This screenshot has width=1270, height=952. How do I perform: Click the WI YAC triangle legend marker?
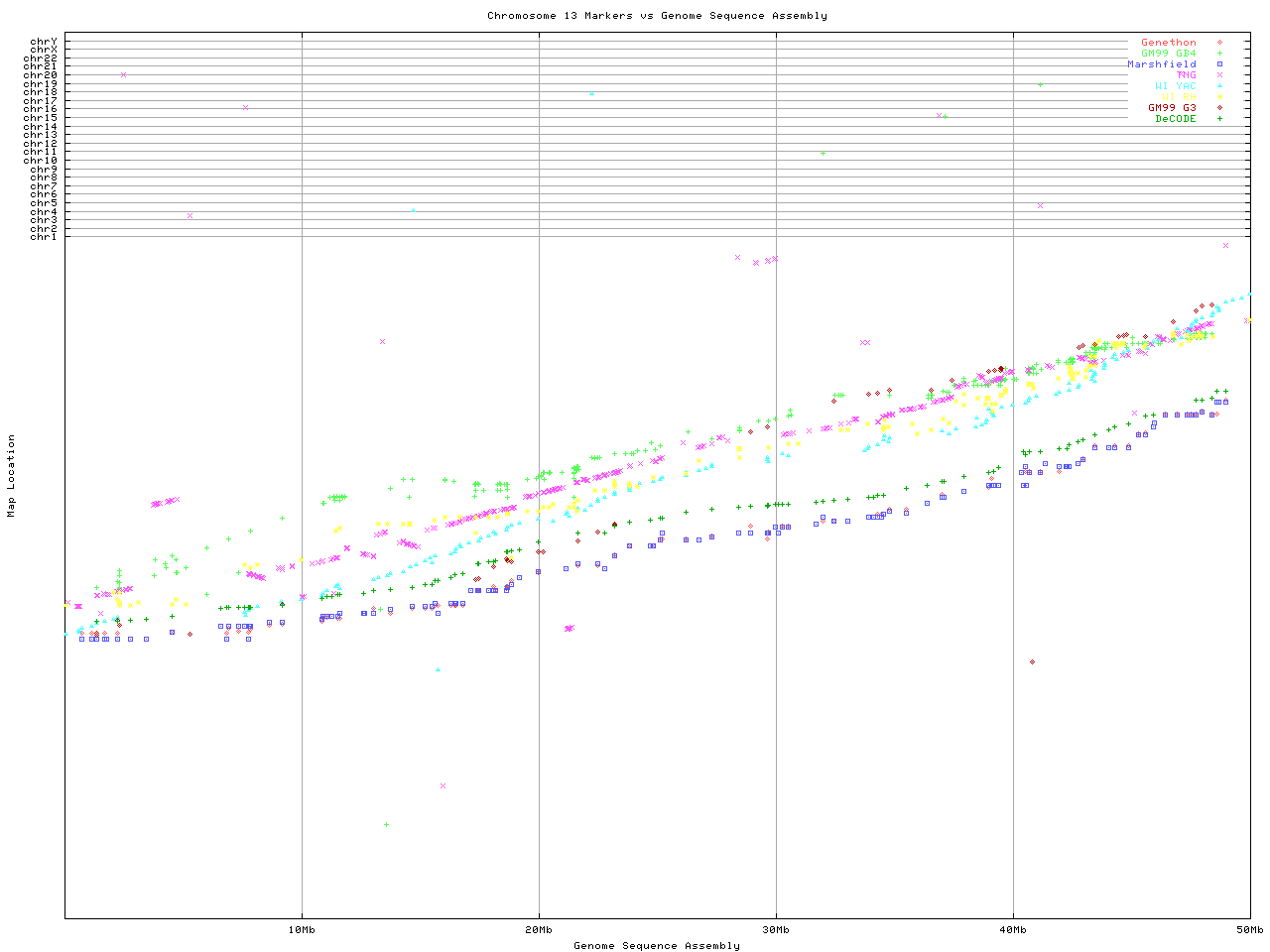[1219, 86]
